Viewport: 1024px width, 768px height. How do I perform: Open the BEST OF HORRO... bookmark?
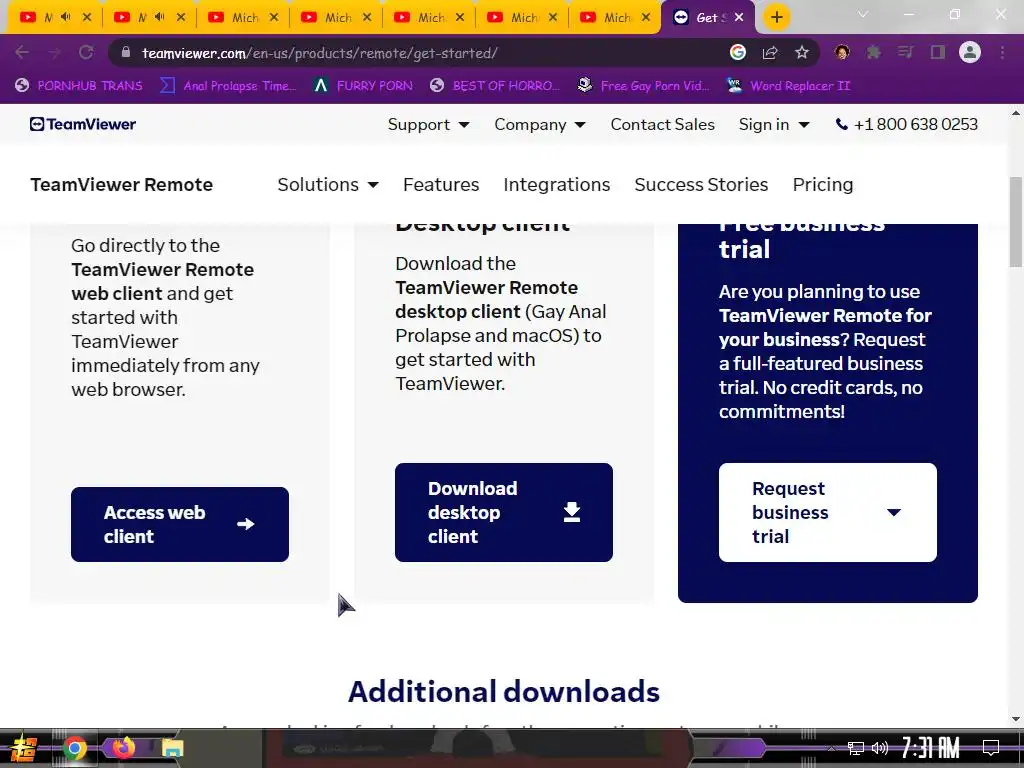coord(496,86)
